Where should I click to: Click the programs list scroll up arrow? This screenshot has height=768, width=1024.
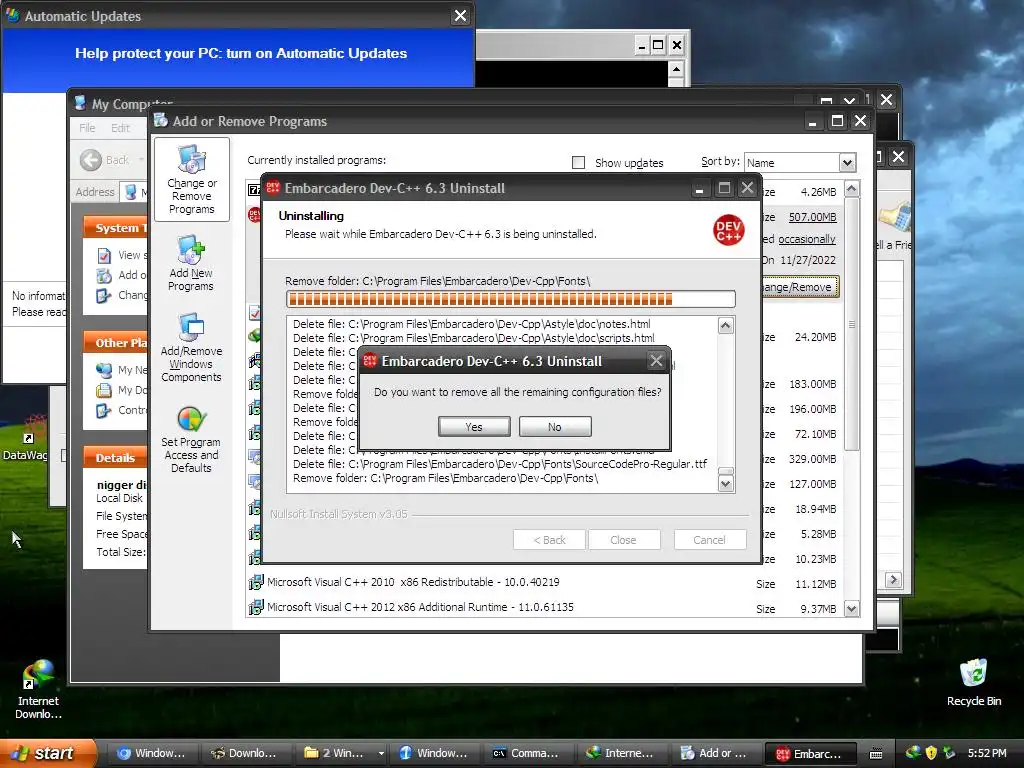[x=852, y=189]
